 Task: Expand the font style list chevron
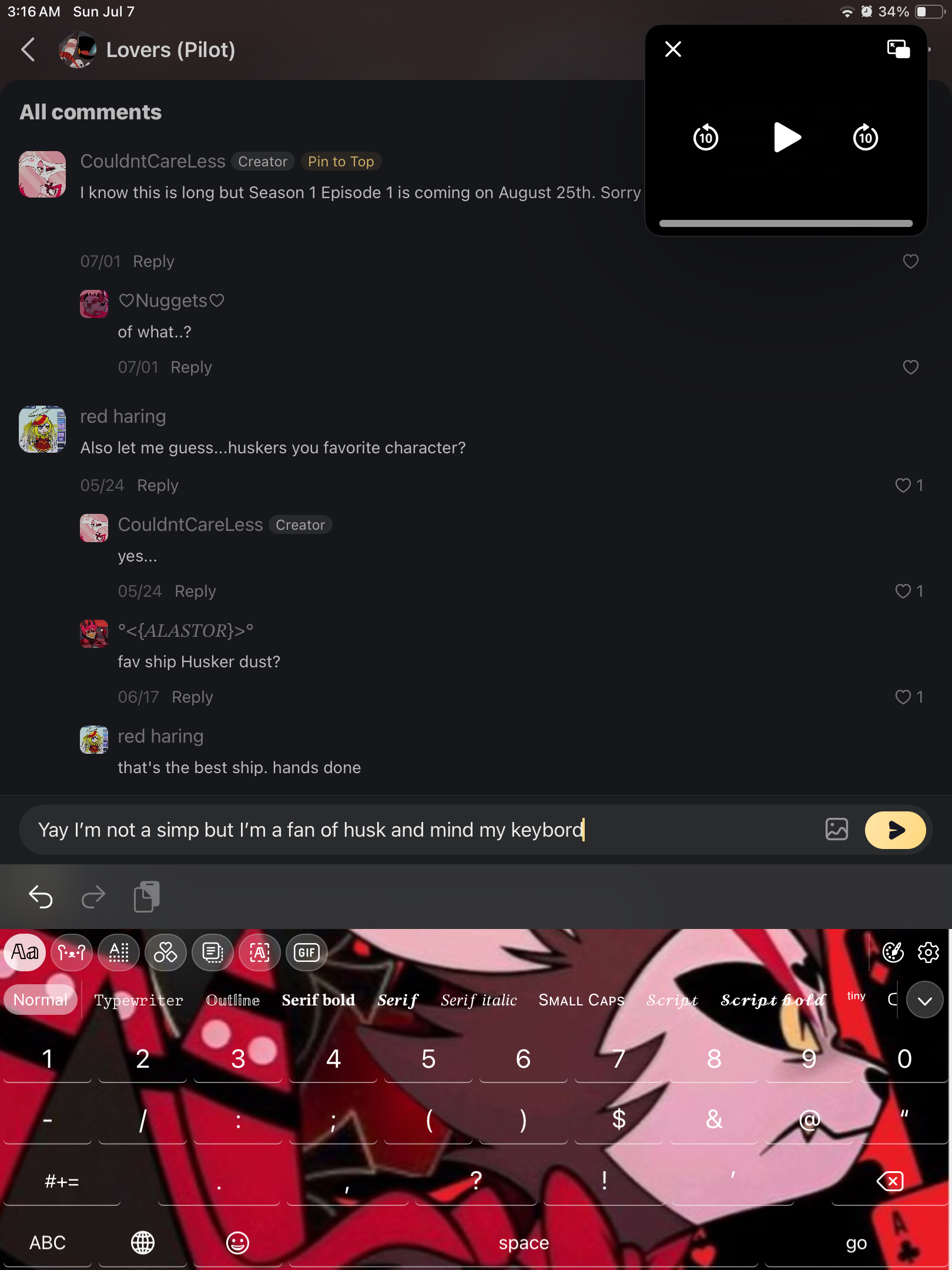924,1000
